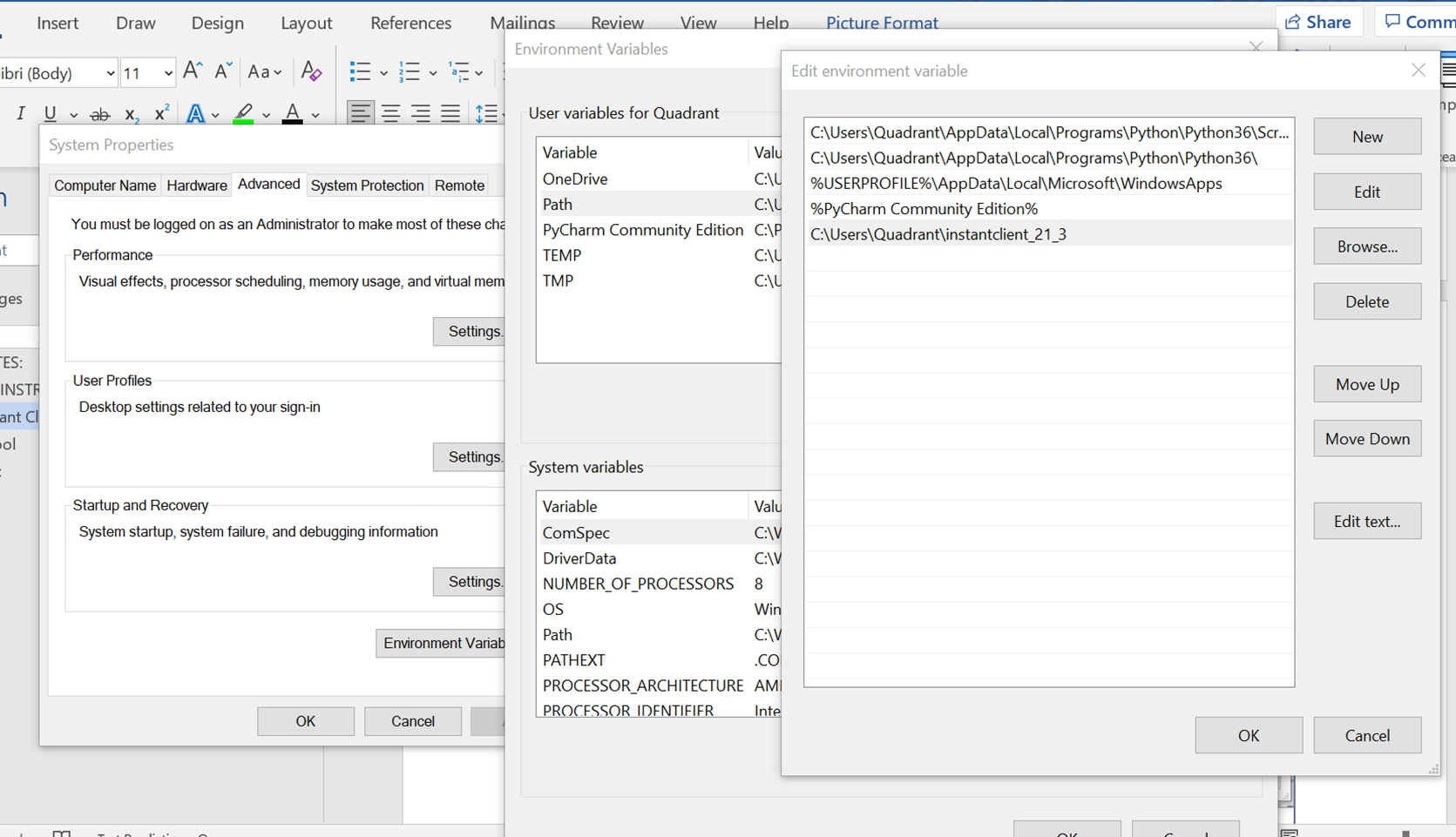
Task: Toggle superscript formatting
Action: tap(161, 113)
